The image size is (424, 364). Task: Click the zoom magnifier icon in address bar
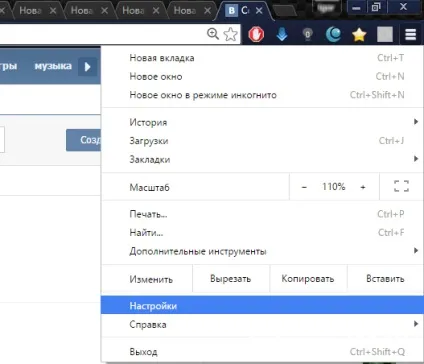(x=213, y=34)
